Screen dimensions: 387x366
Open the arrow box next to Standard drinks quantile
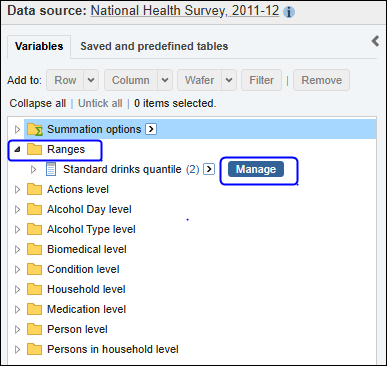[209, 169]
